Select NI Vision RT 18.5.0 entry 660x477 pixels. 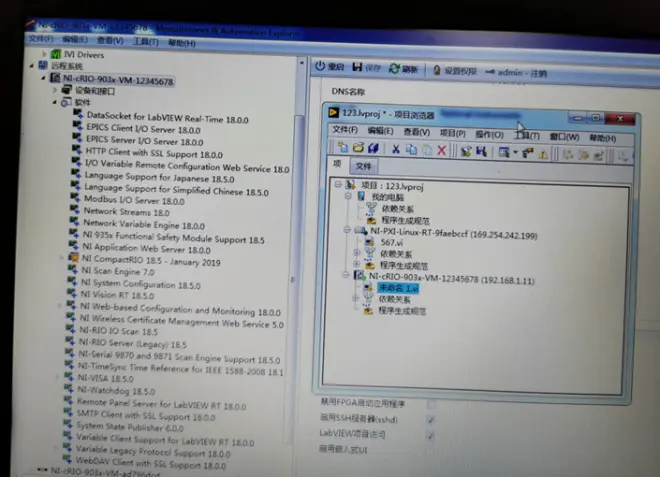tap(117, 295)
